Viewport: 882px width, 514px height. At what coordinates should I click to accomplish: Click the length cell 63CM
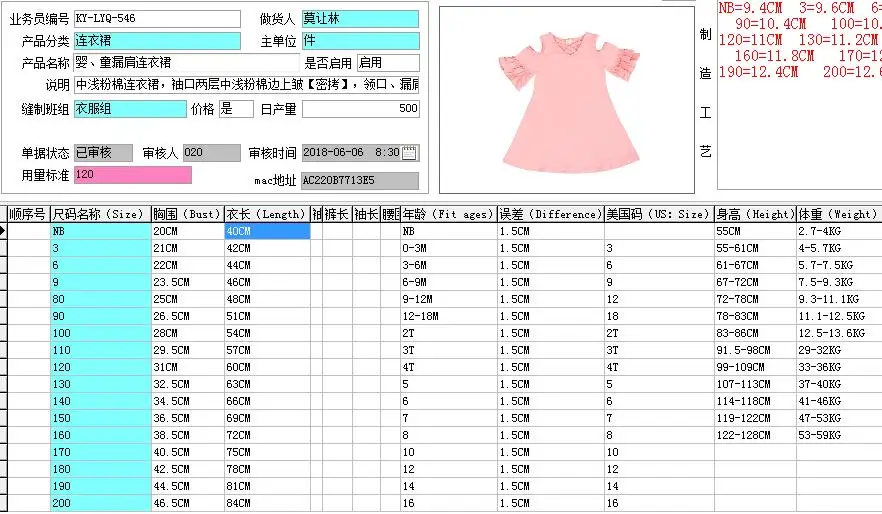pos(267,384)
